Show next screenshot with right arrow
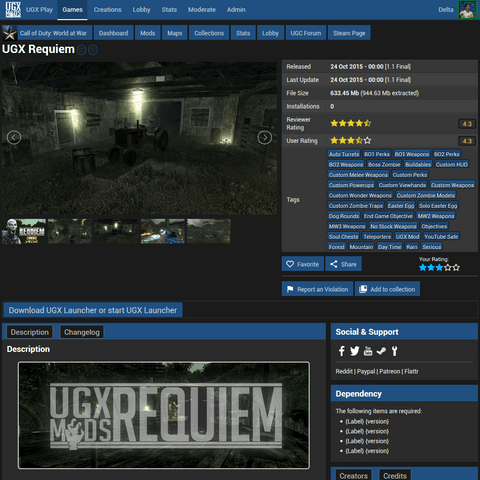Screen dimensions: 480x480 point(265,137)
